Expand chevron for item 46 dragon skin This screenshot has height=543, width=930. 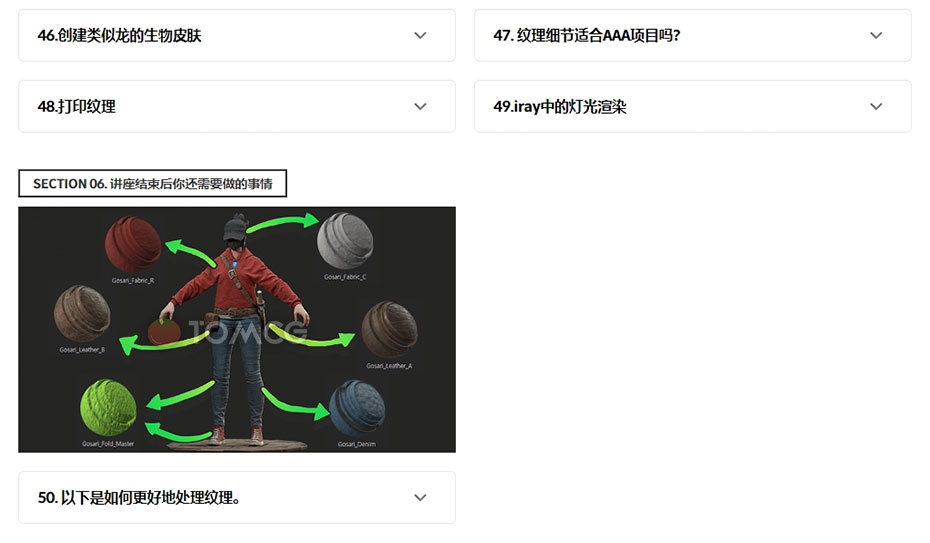coord(420,36)
